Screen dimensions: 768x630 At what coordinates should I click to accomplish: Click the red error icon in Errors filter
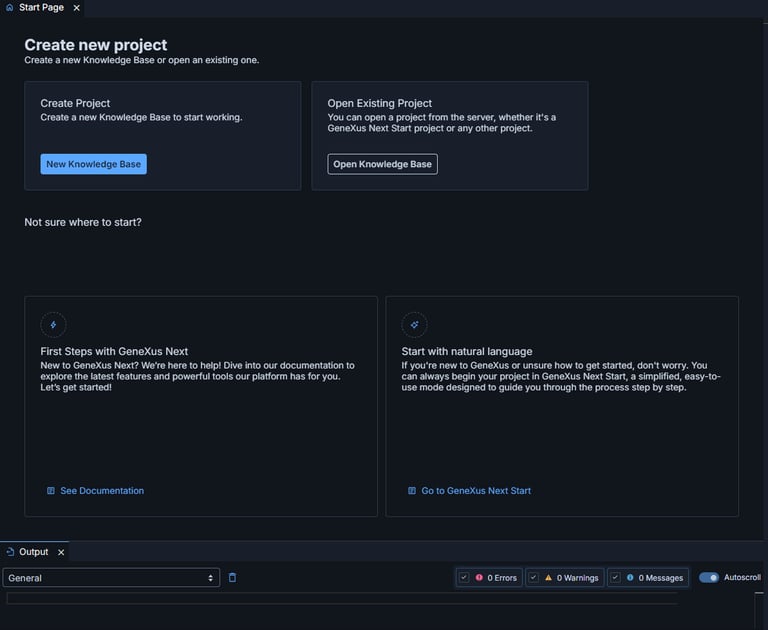(479, 578)
